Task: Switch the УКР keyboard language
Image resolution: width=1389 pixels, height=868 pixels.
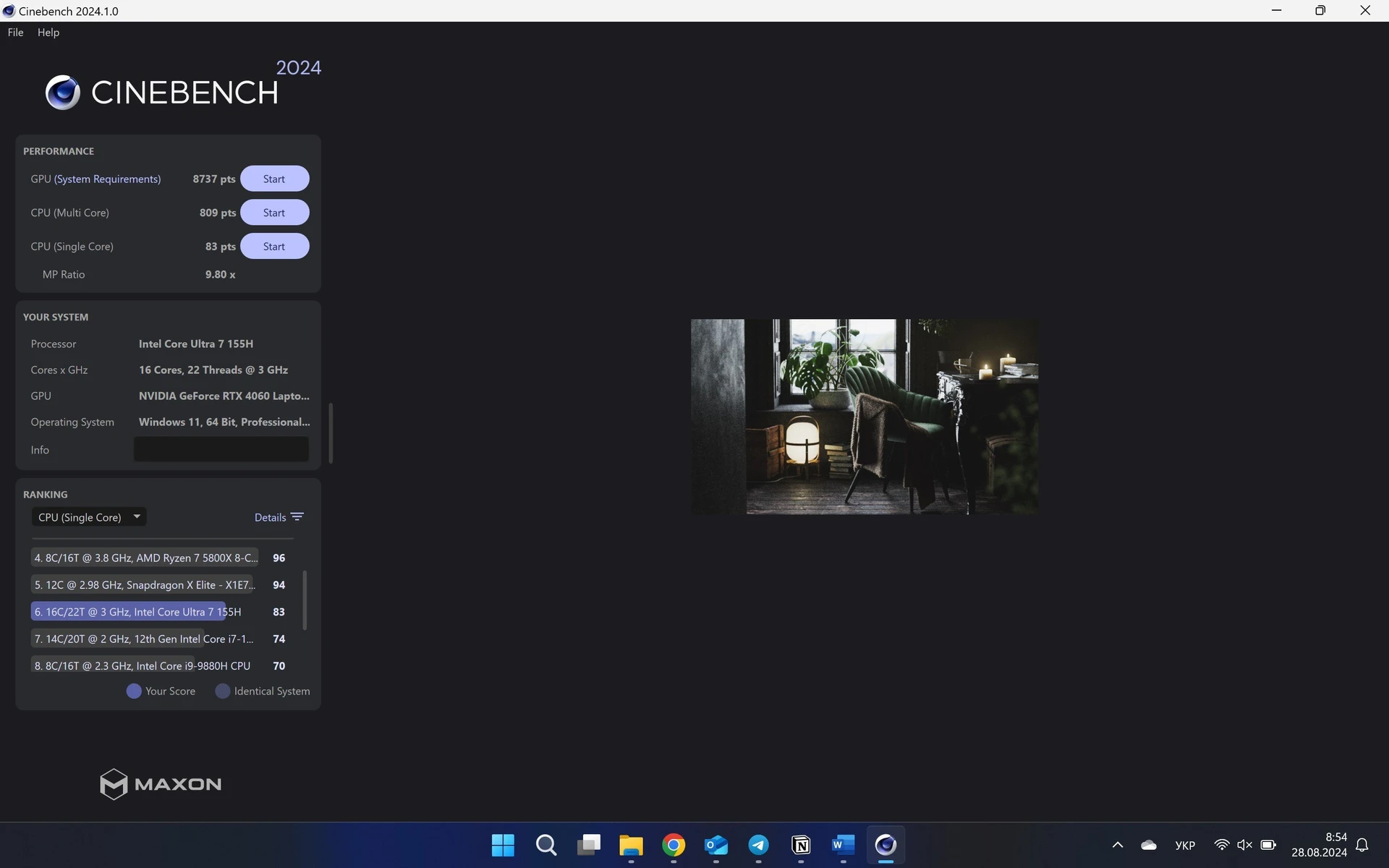Action: click(1185, 845)
